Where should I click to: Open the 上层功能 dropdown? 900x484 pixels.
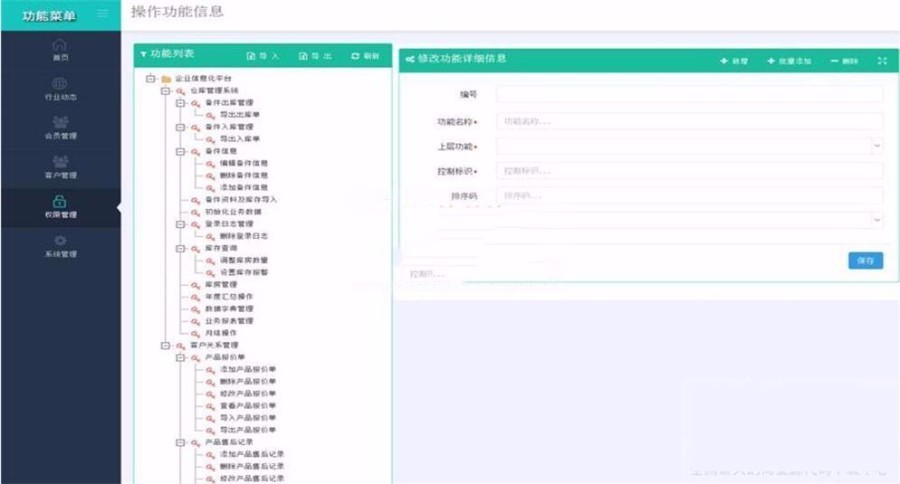(689, 146)
